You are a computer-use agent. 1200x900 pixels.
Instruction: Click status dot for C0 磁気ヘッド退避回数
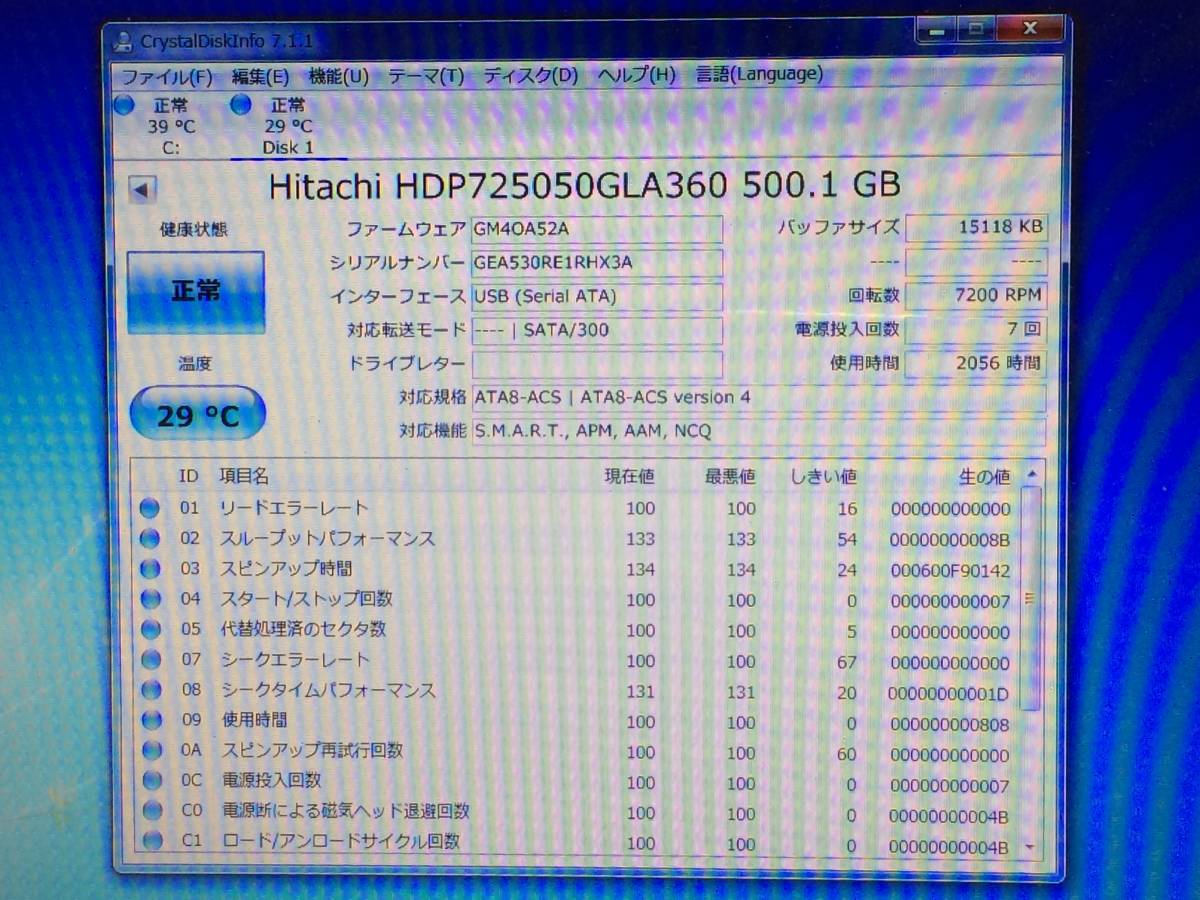pyautogui.click(x=151, y=810)
